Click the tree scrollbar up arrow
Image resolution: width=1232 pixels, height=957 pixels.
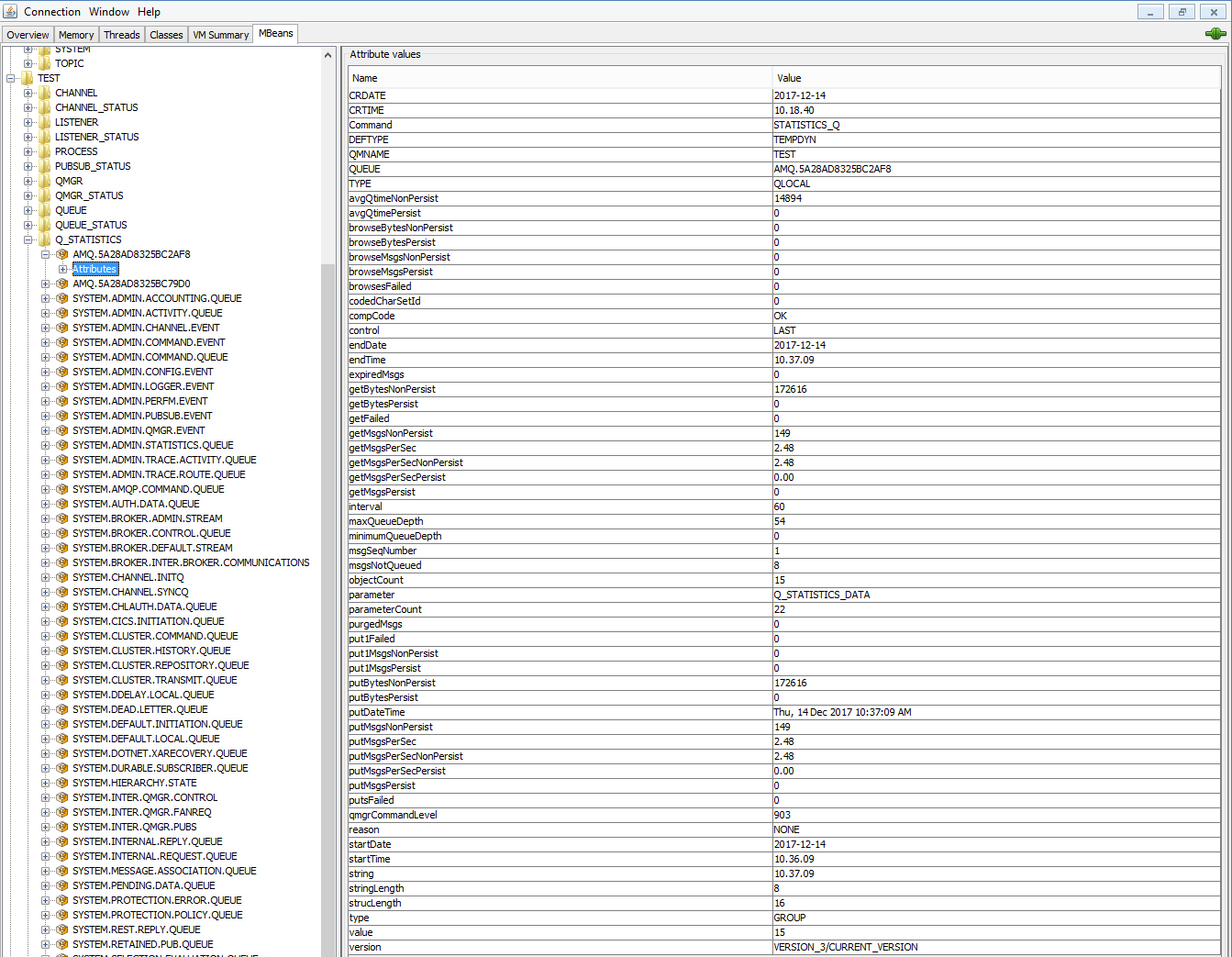click(328, 55)
